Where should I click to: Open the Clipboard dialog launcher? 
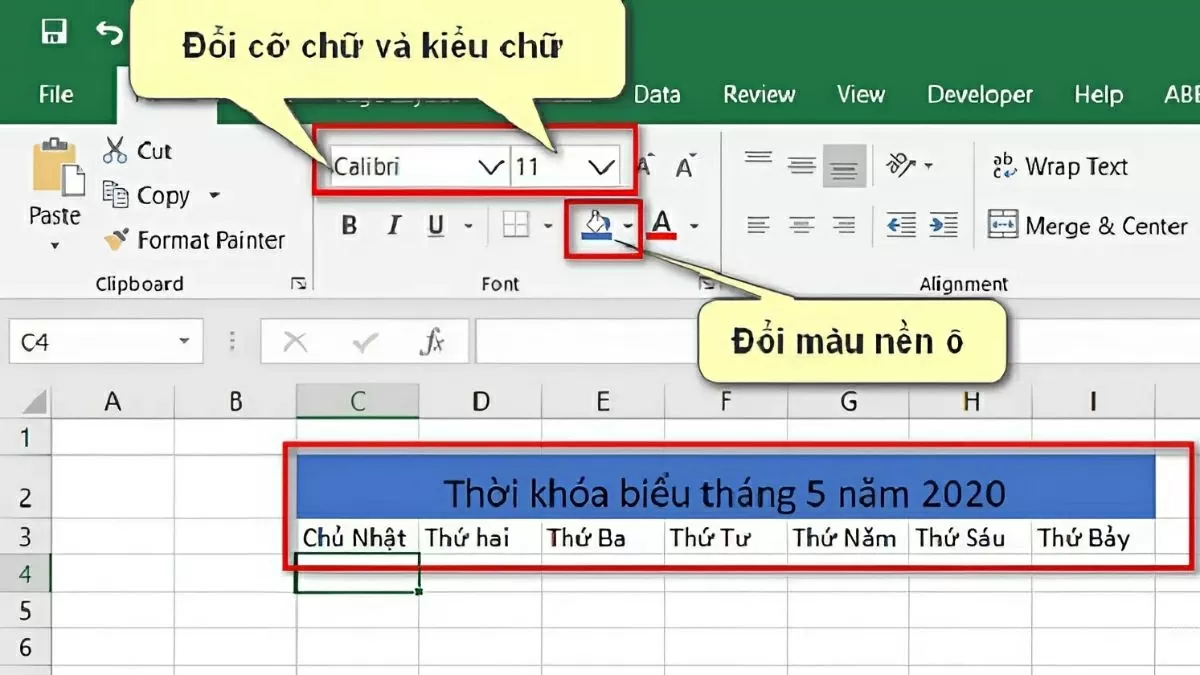(x=298, y=285)
